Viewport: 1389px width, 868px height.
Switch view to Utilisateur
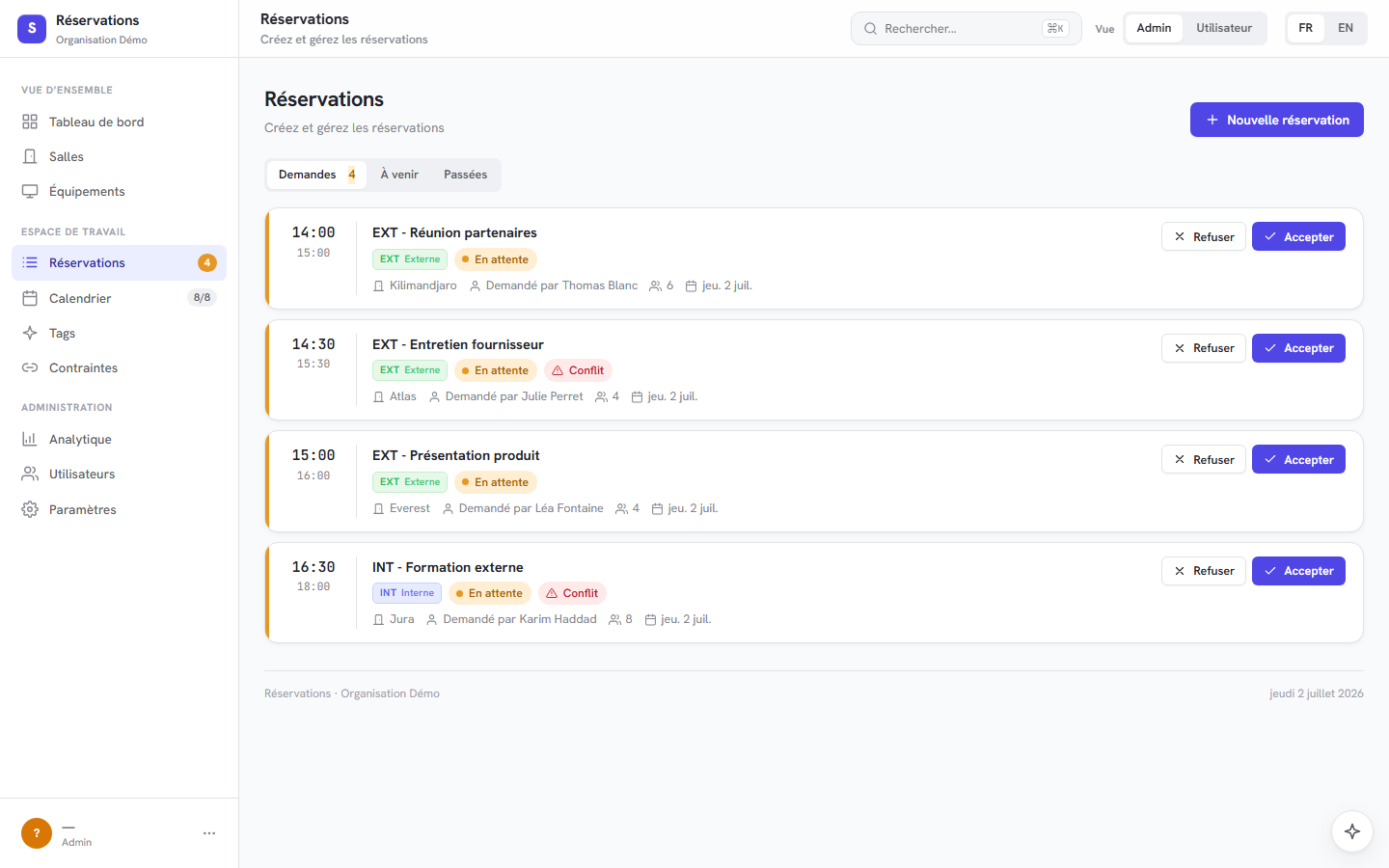click(1224, 28)
